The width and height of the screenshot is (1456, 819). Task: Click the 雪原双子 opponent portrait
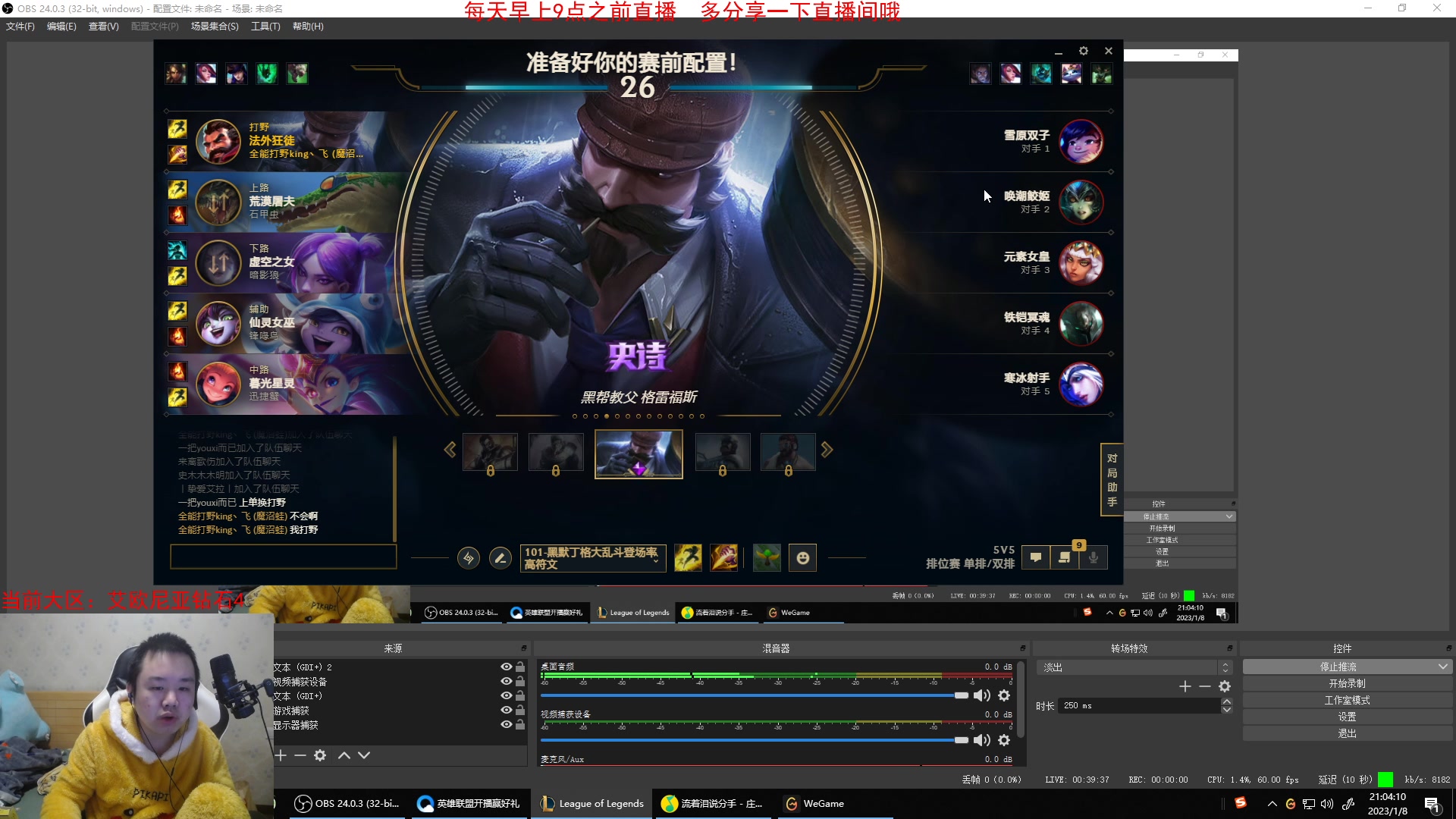pyautogui.click(x=1081, y=142)
